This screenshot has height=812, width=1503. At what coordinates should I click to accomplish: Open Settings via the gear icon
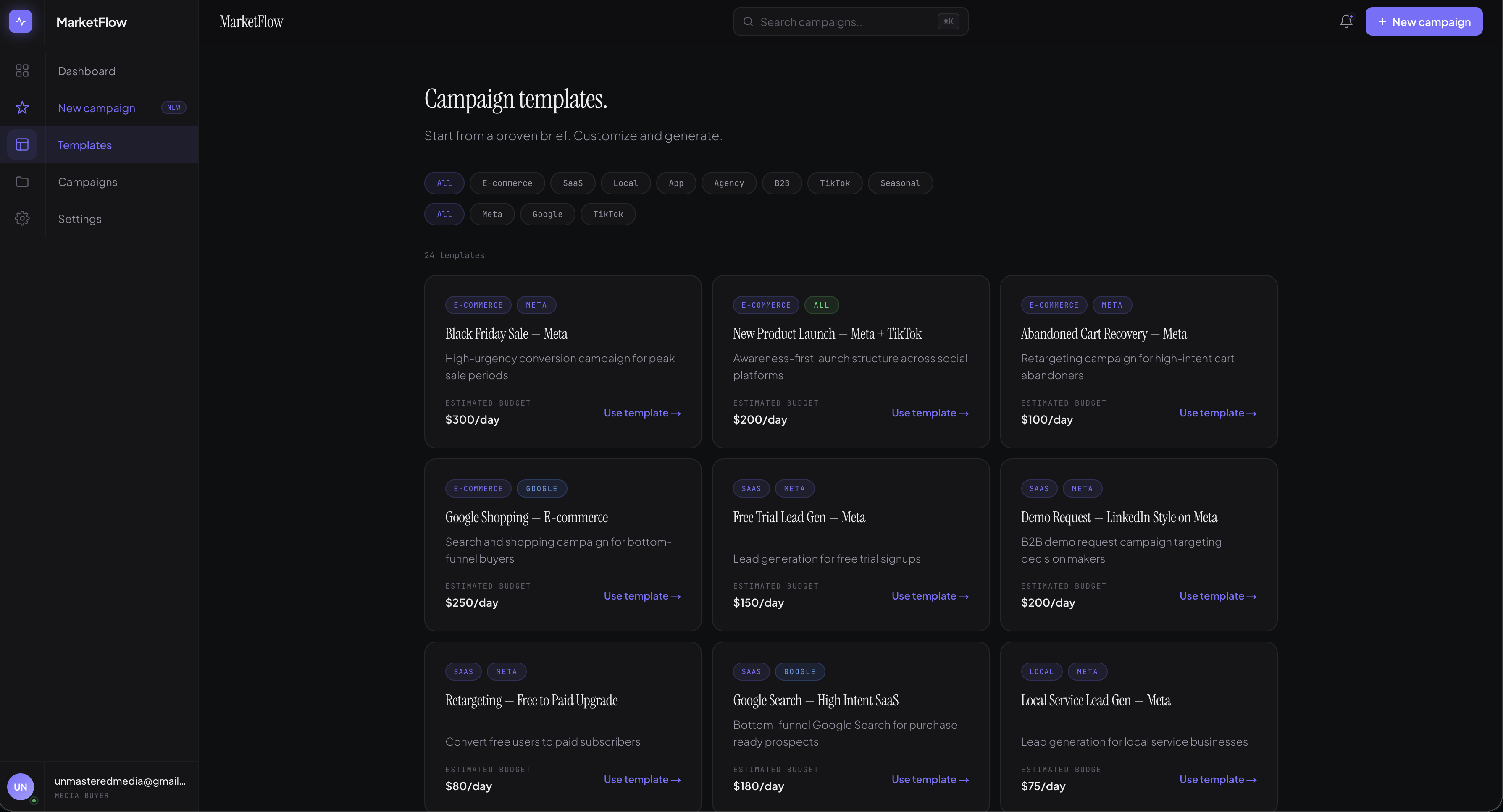click(22, 218)
